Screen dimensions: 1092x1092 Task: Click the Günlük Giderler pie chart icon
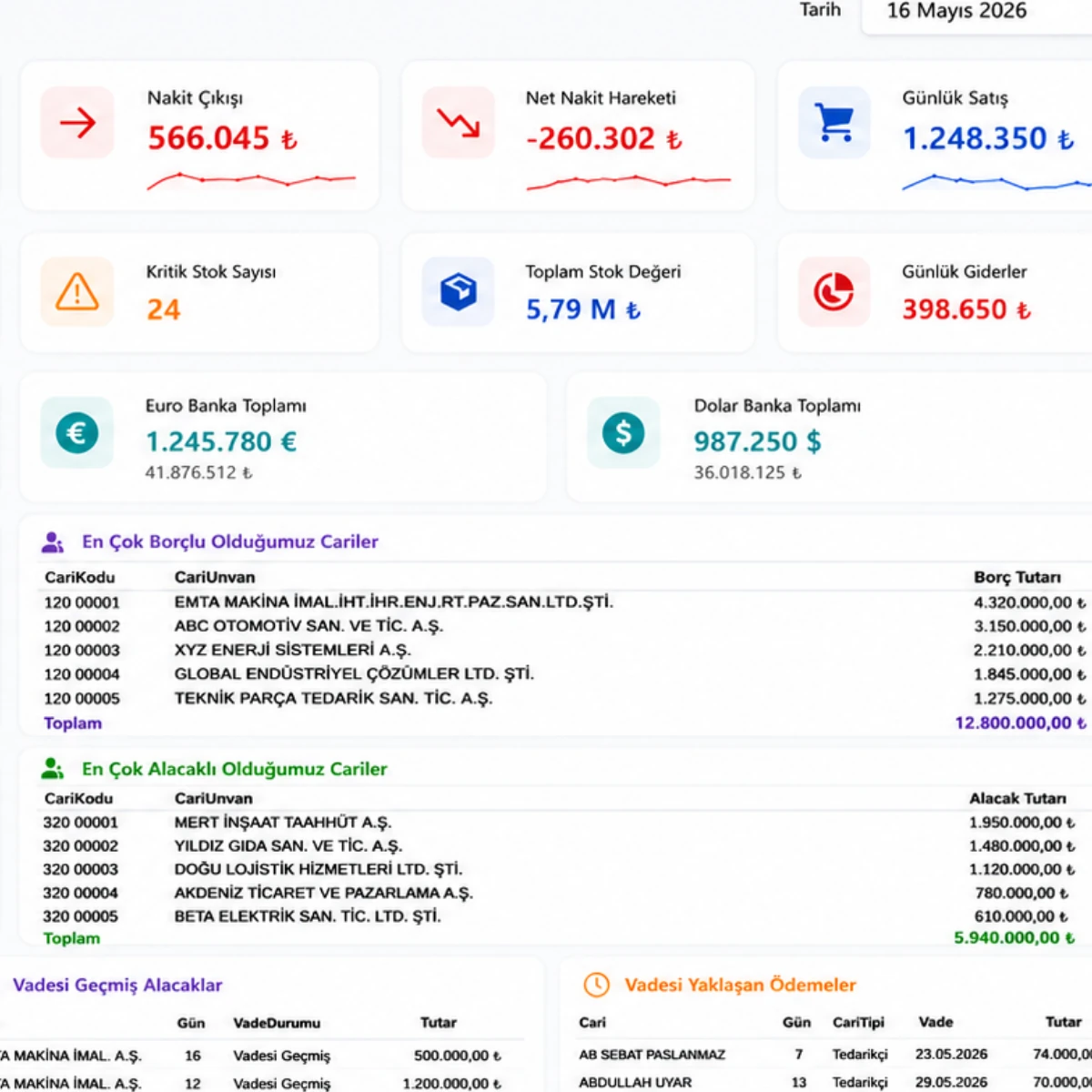click(834, 292)
